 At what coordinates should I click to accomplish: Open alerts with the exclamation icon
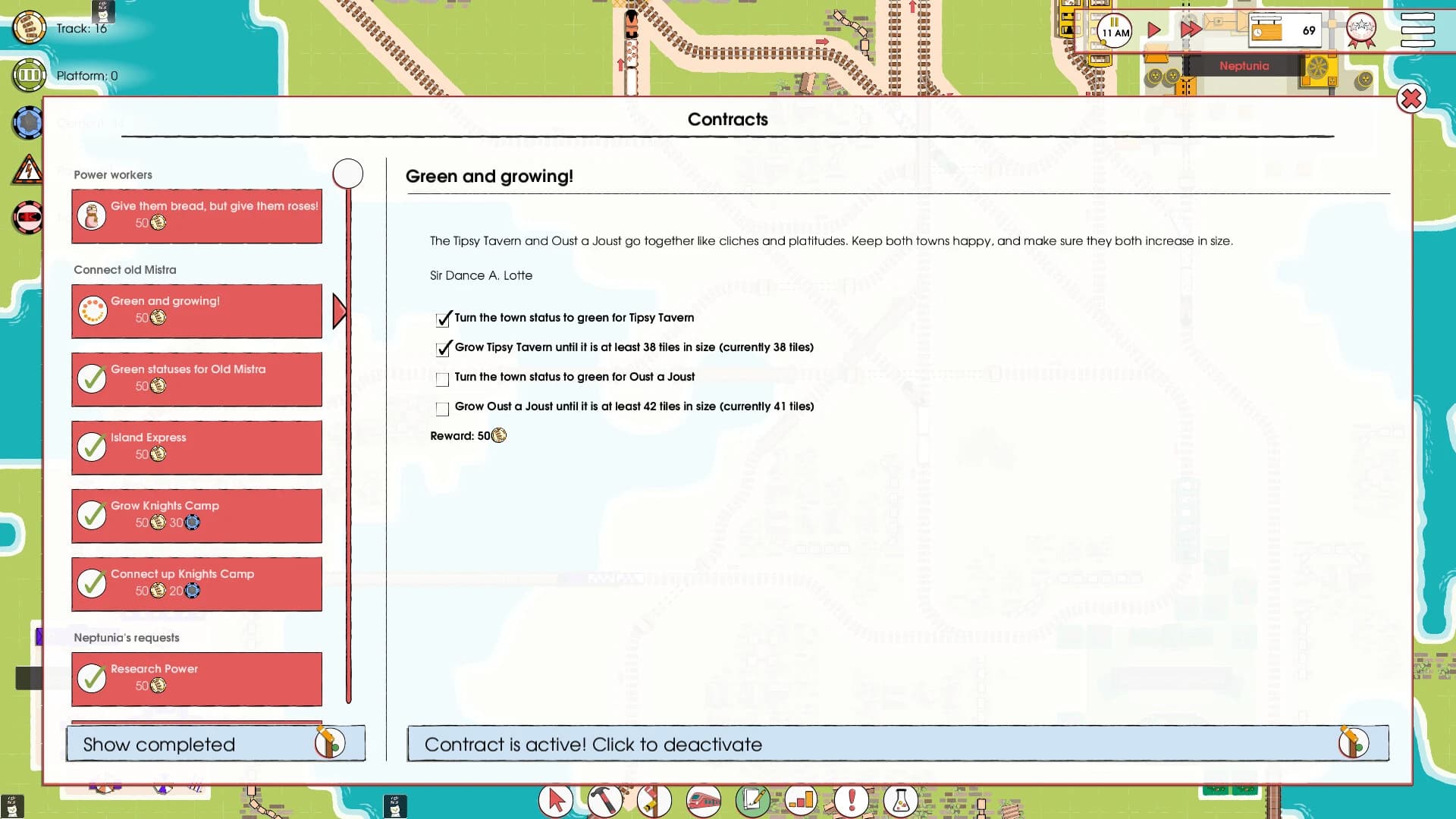[x=849, y=800]
